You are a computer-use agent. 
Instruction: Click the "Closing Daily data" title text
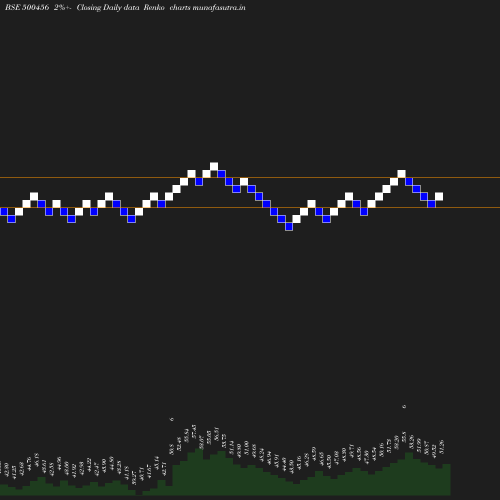108,7
